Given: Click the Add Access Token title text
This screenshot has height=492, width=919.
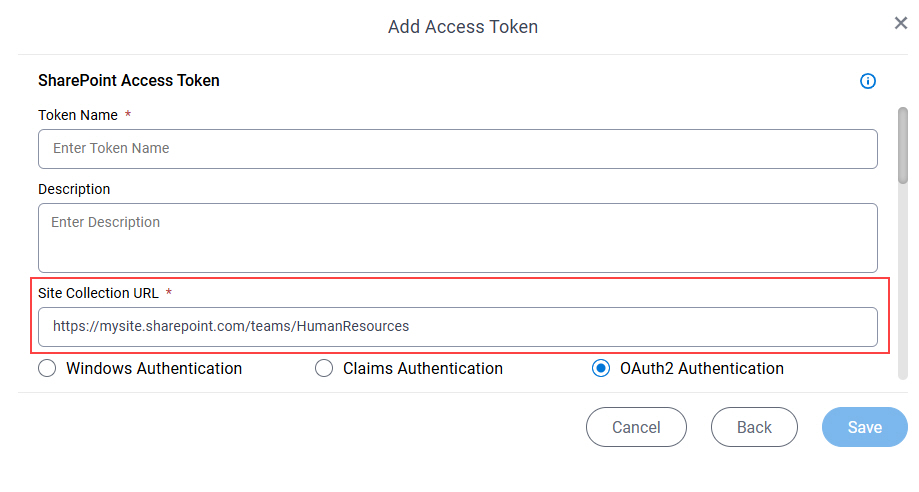Looking at the screenshot, I should [463, 26].
